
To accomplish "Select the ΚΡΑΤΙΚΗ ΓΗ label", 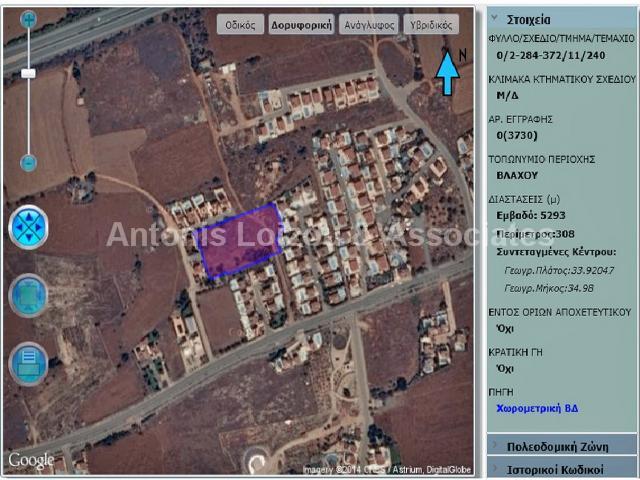I will [516, 352].
